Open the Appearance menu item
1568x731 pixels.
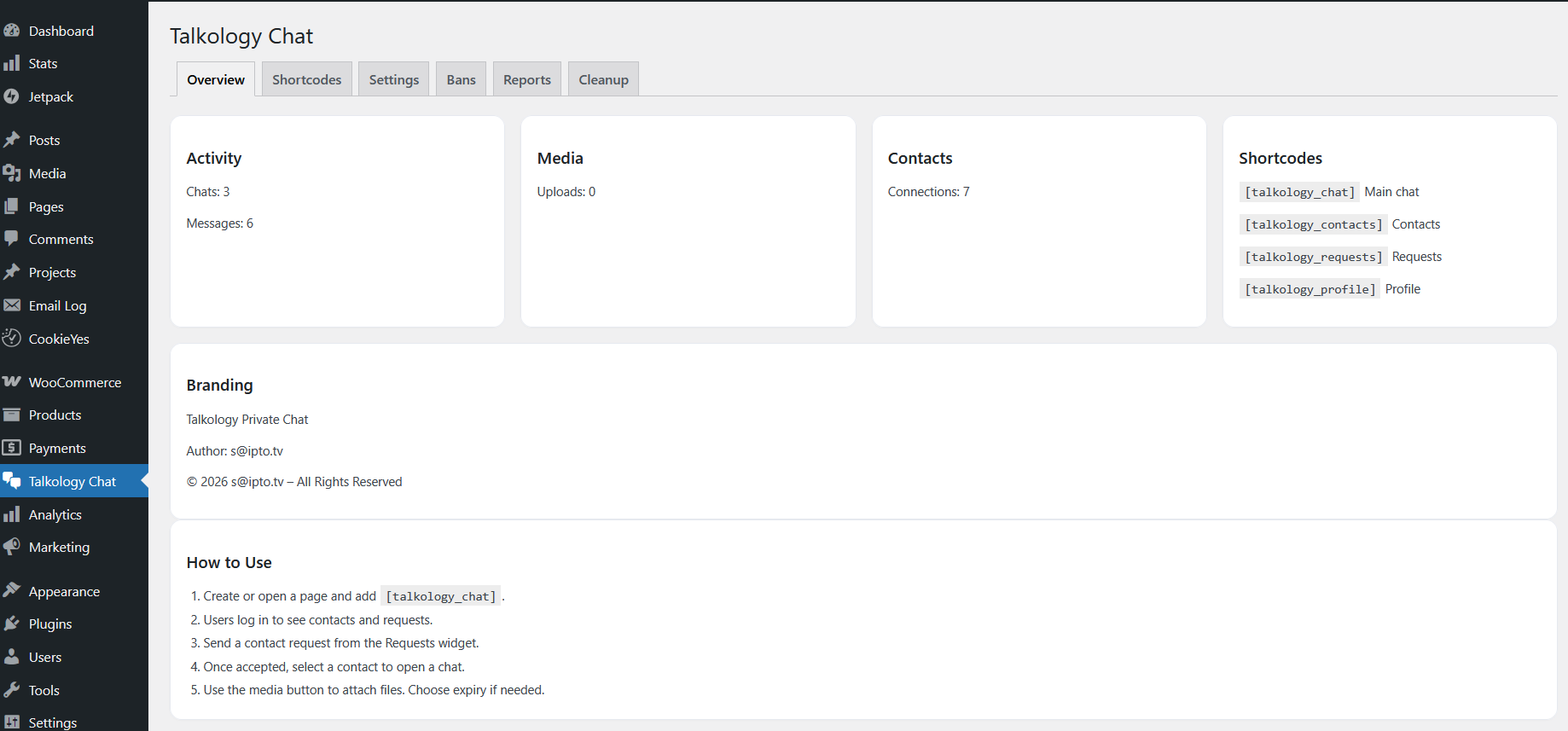point(64,591)
